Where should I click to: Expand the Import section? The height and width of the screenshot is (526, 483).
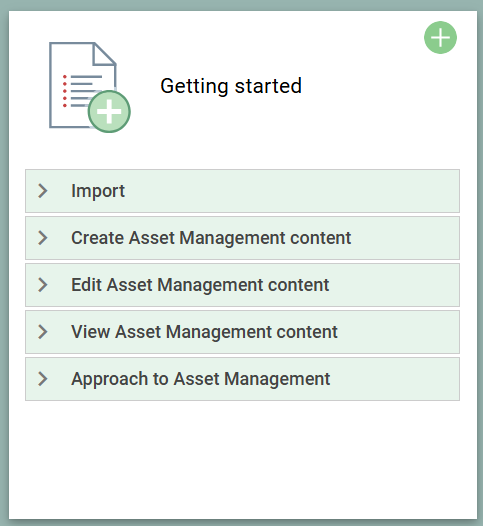(x=243, y=191)
